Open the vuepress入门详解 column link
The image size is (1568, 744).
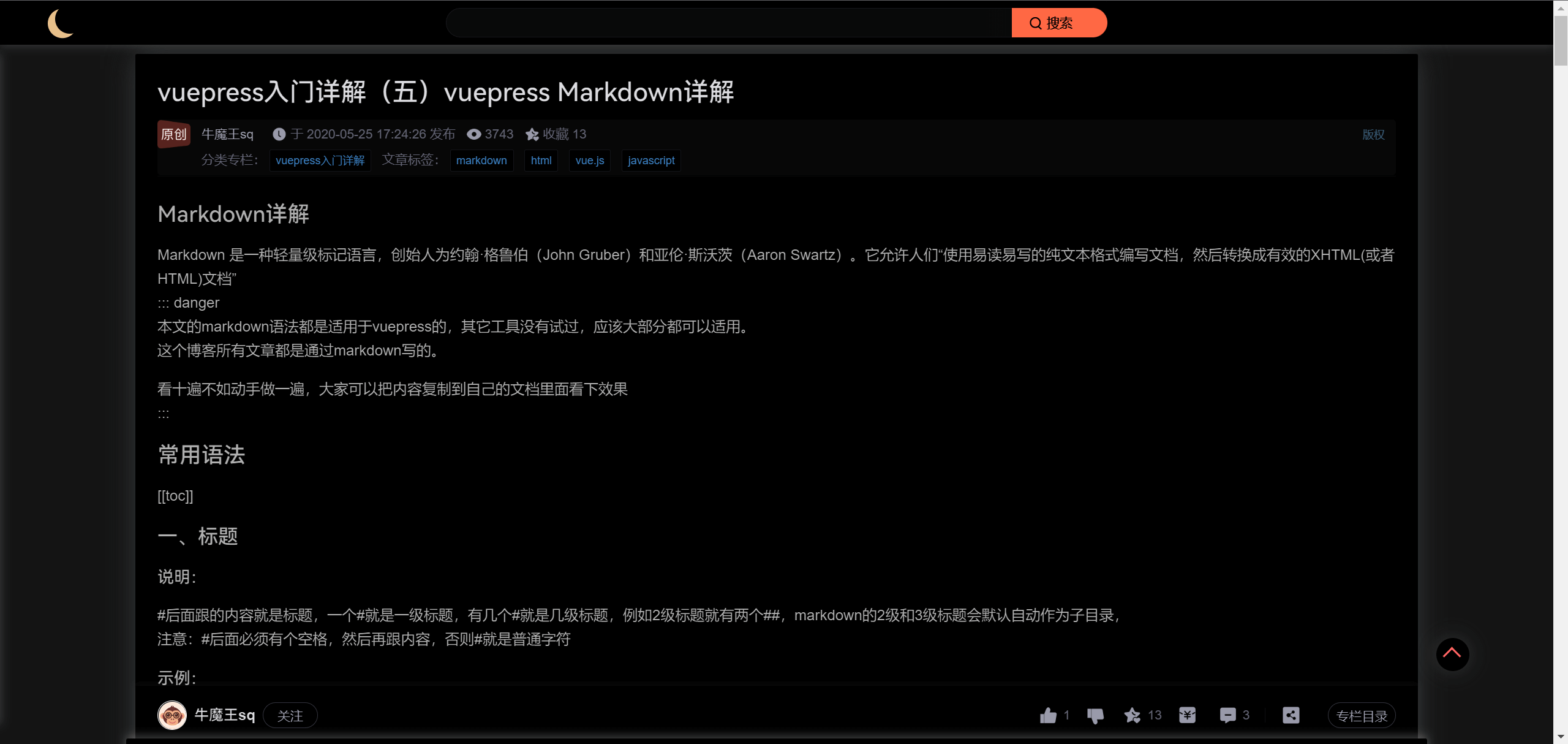[x=320, y=160]
